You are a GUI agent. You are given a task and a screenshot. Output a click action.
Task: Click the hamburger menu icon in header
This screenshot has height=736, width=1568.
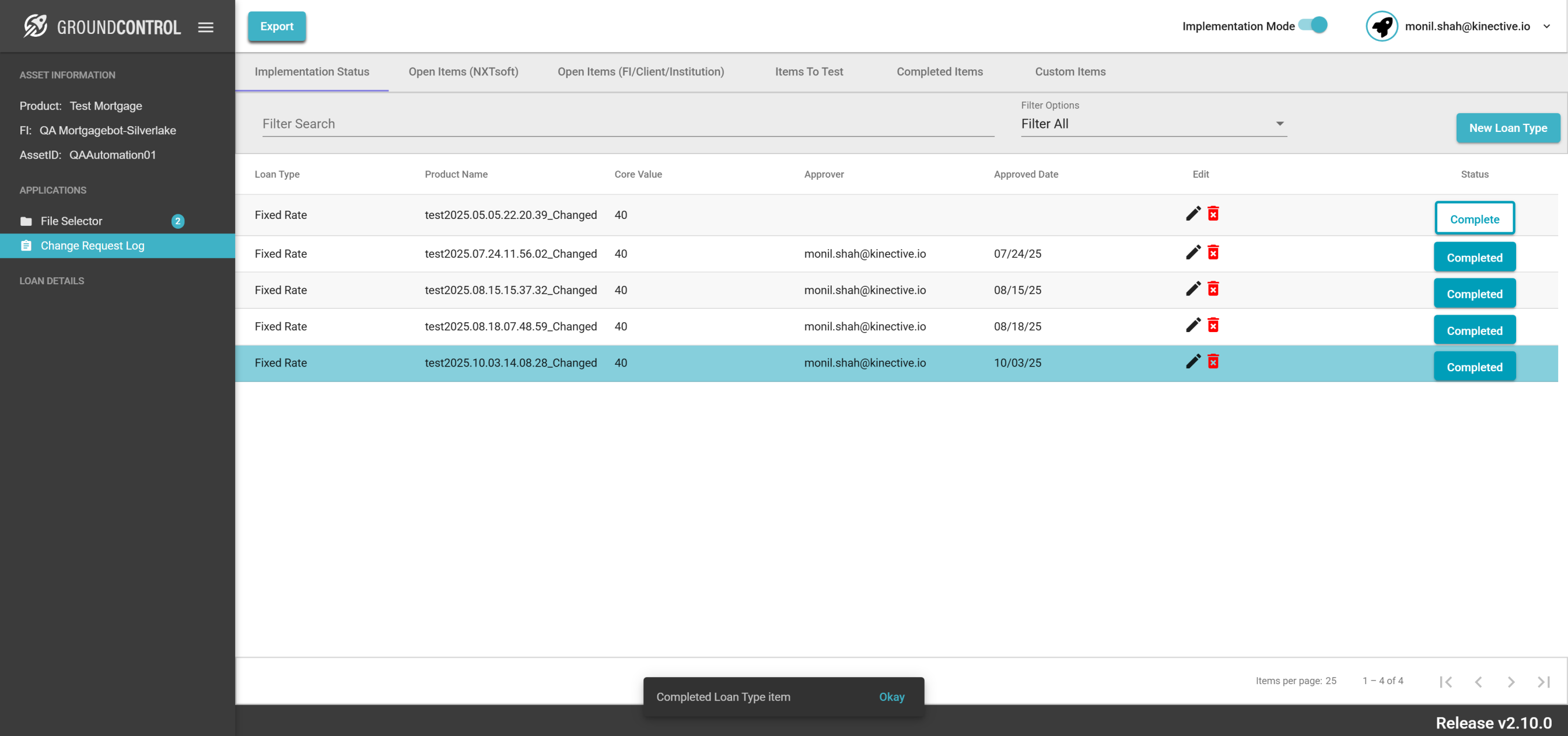point(206,27)
